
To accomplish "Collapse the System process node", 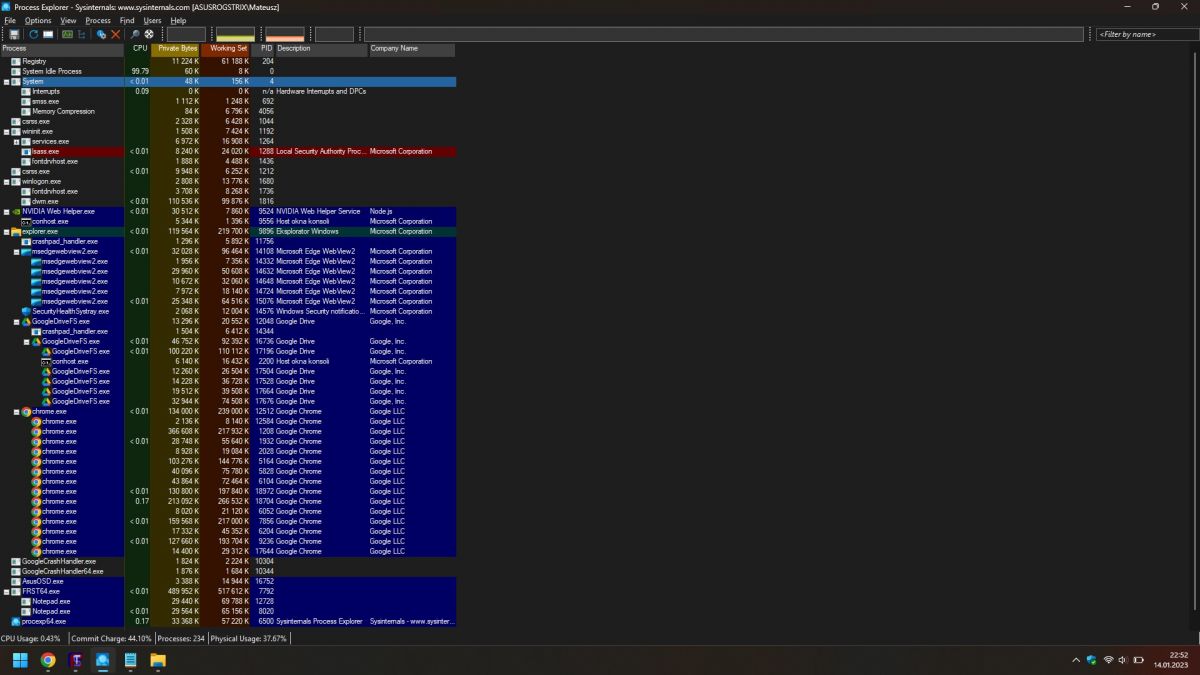I will (x=6, y=81).
